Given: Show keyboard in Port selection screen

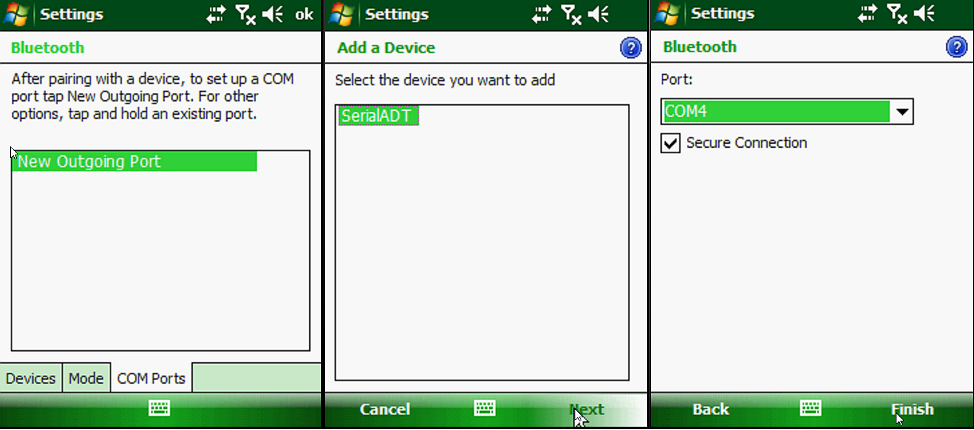Looking at the screenshot, I should tap(811, 408).
